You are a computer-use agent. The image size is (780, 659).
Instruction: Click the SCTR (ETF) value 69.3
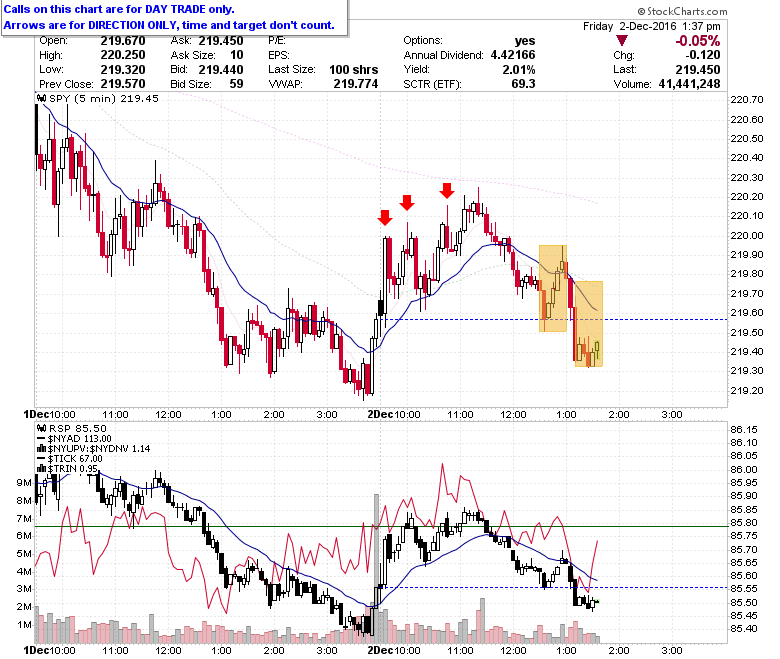tap(523, 84)
